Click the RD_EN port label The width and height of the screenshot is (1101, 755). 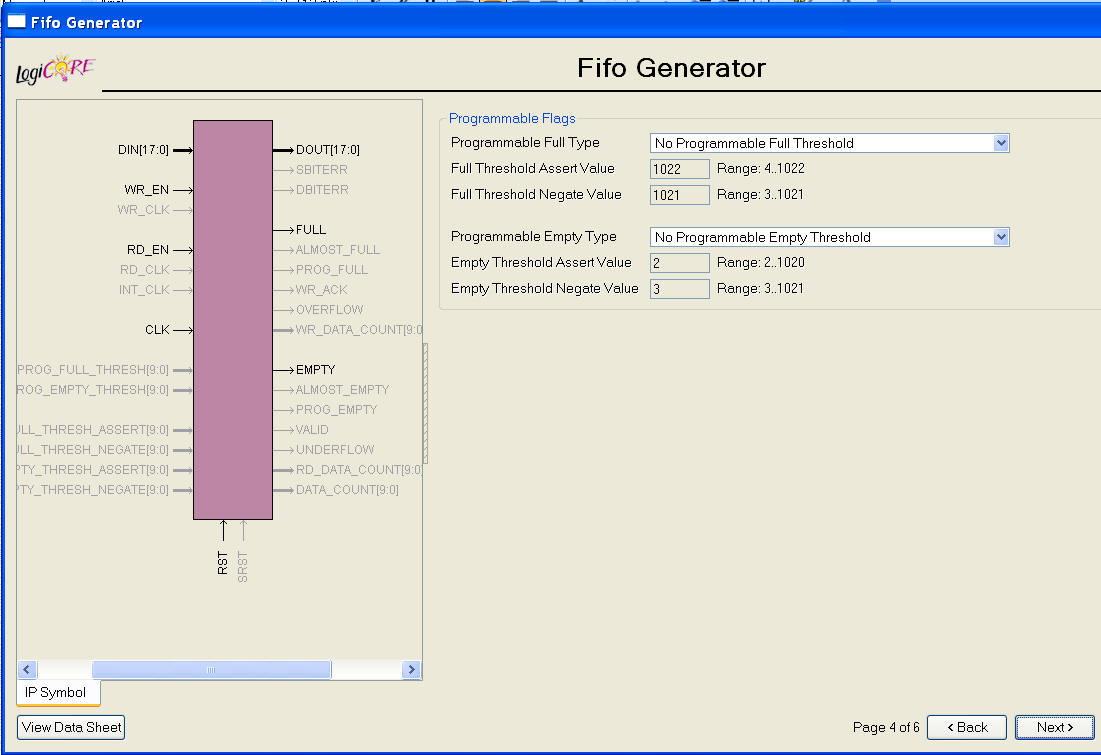tap(148, 250)
